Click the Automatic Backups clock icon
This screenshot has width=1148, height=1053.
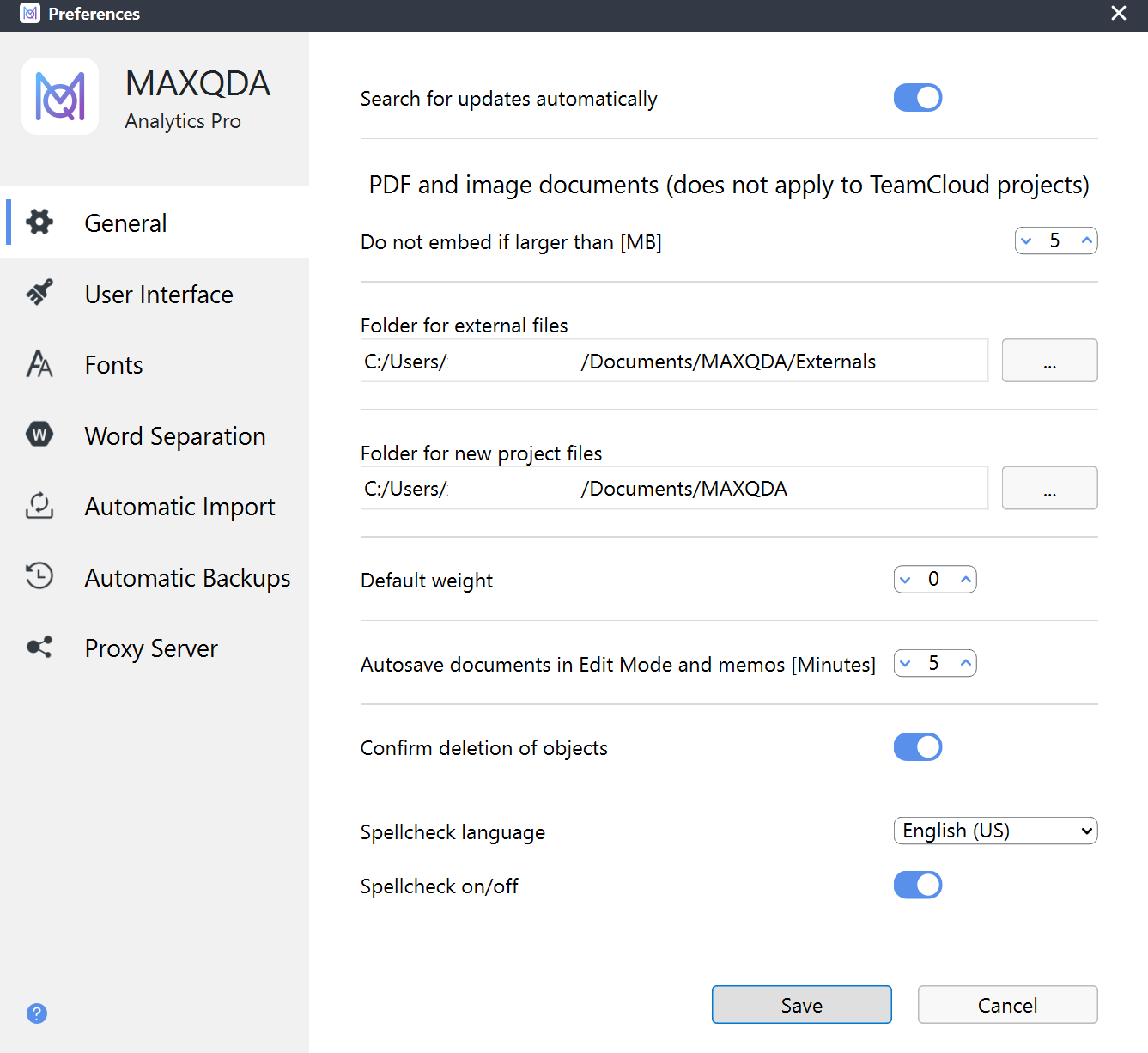click(x=39, y=576)
